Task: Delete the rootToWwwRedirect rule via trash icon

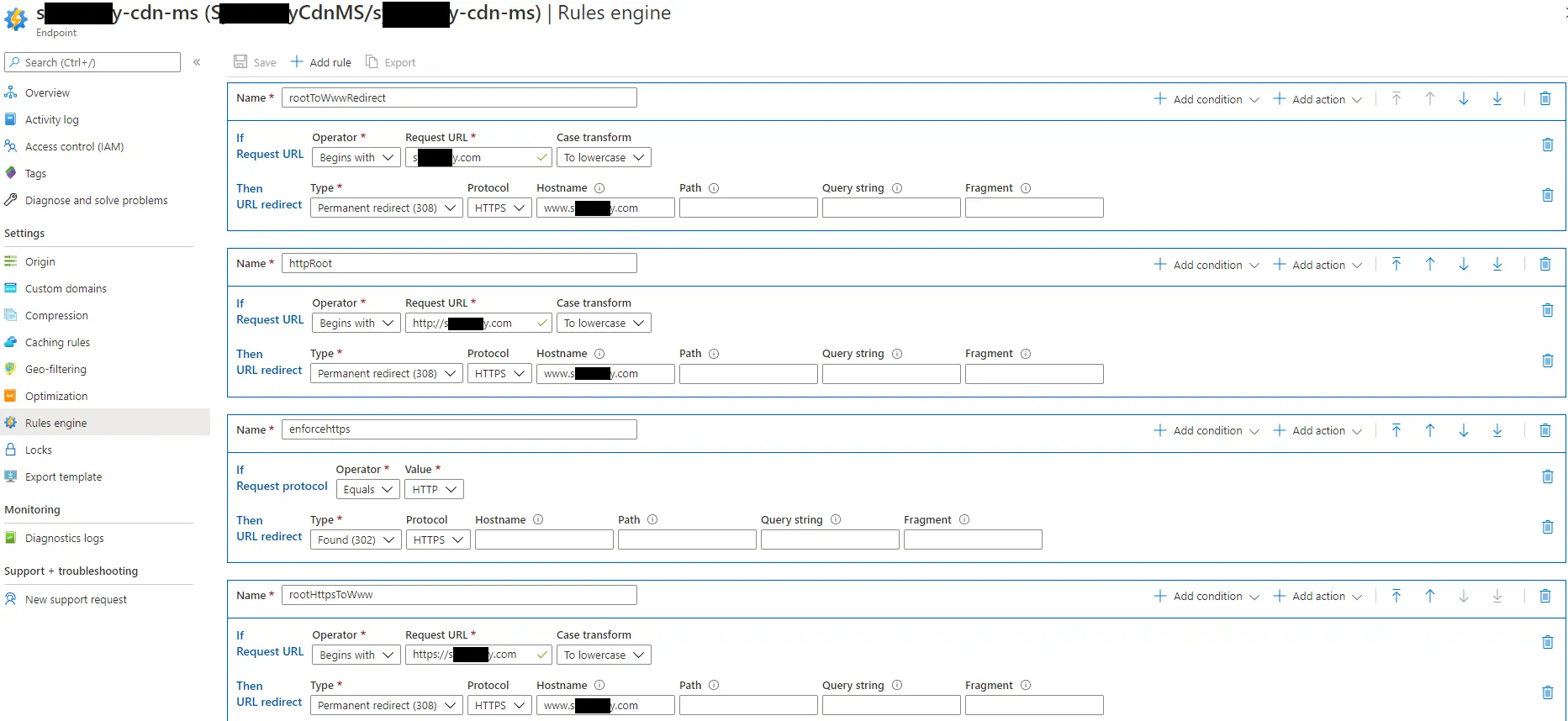Action: [x=1545, y=98]
